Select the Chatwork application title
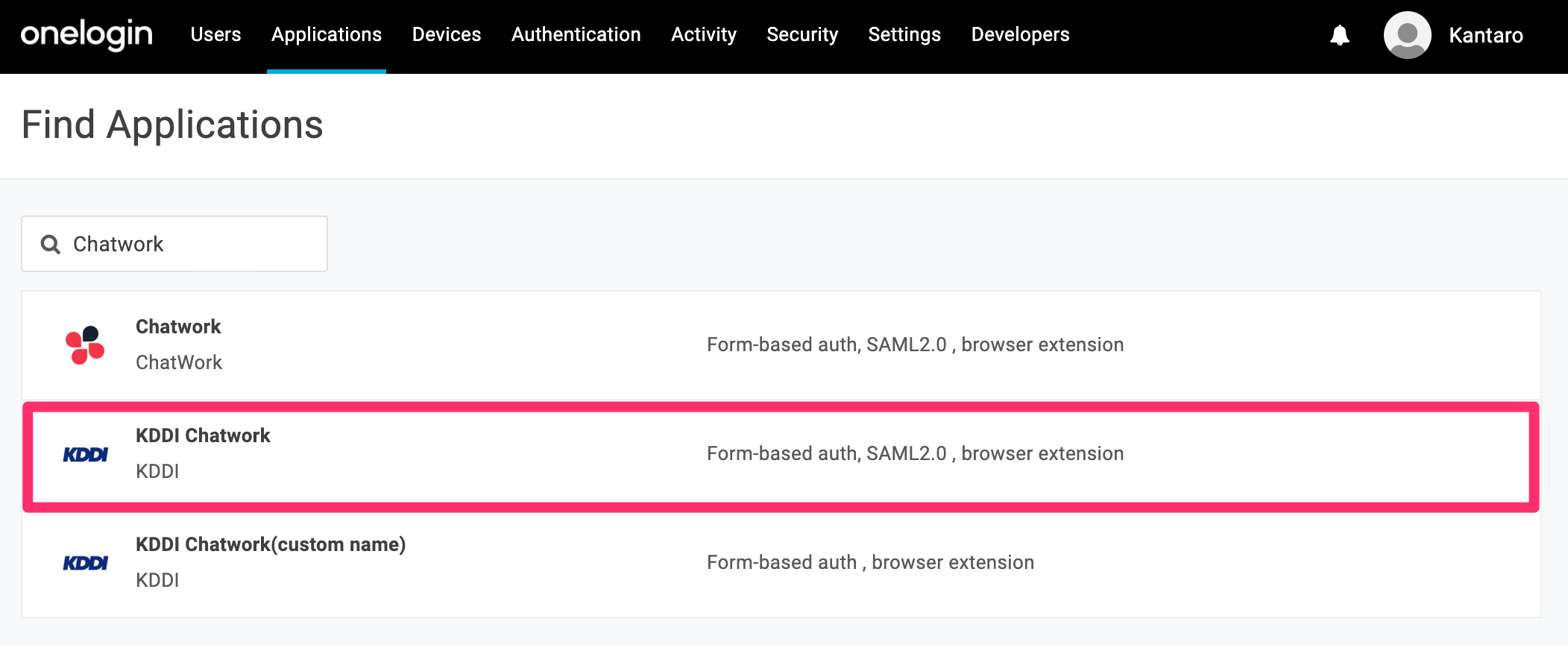 [x=178, y=327]
